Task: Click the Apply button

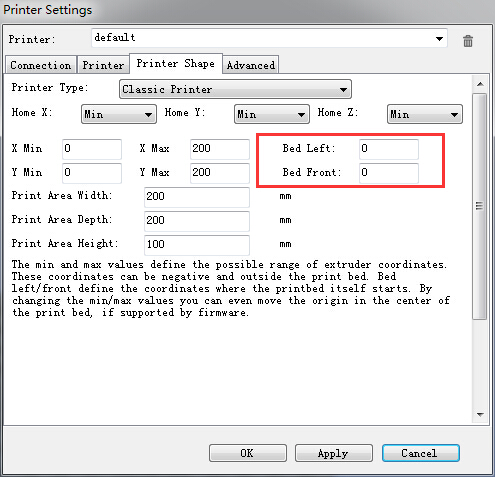Action: pos(334,453)
